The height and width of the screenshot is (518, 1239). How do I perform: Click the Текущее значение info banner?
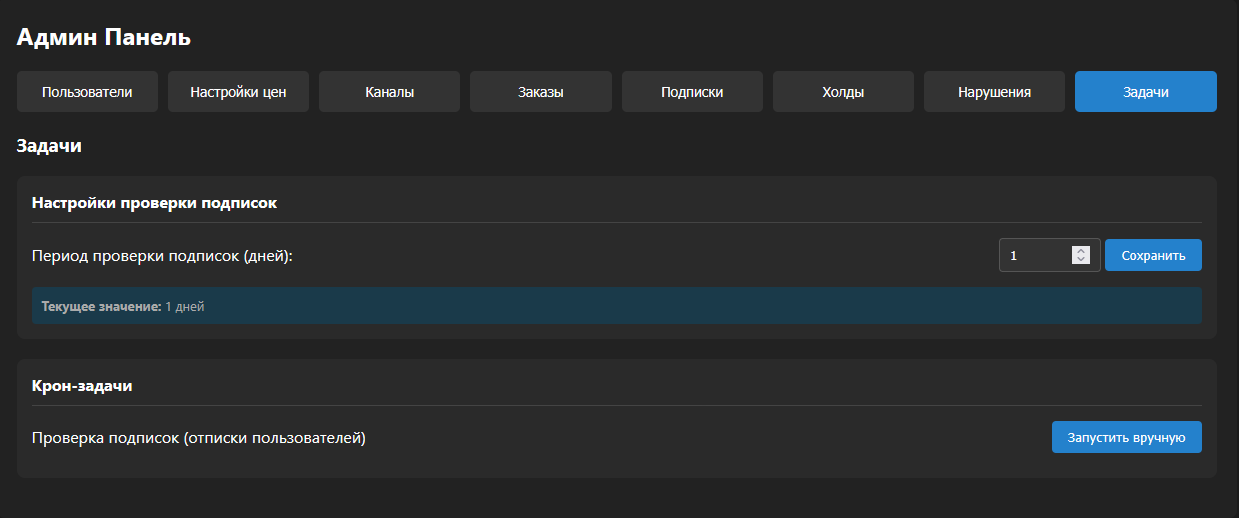[616, 306]
